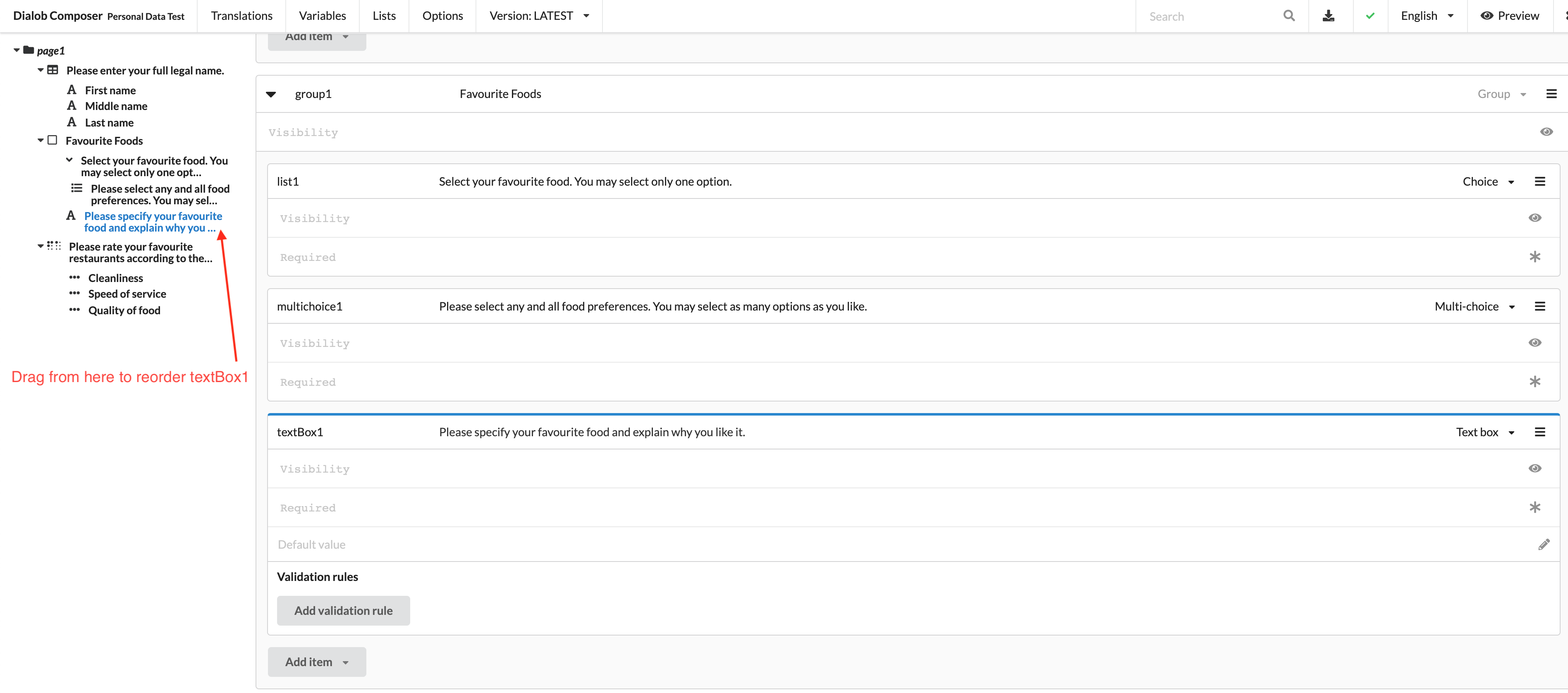Click the Add validation rule button
The height and width of the screenshot is (693, 1568).
[343, 610]
